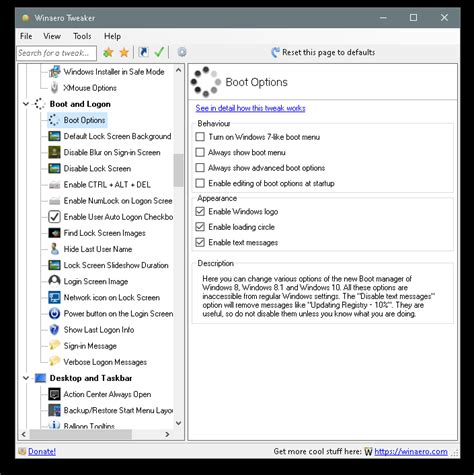474x475 pixels.
Task: Open the Help menu
Action: [112, 36]
